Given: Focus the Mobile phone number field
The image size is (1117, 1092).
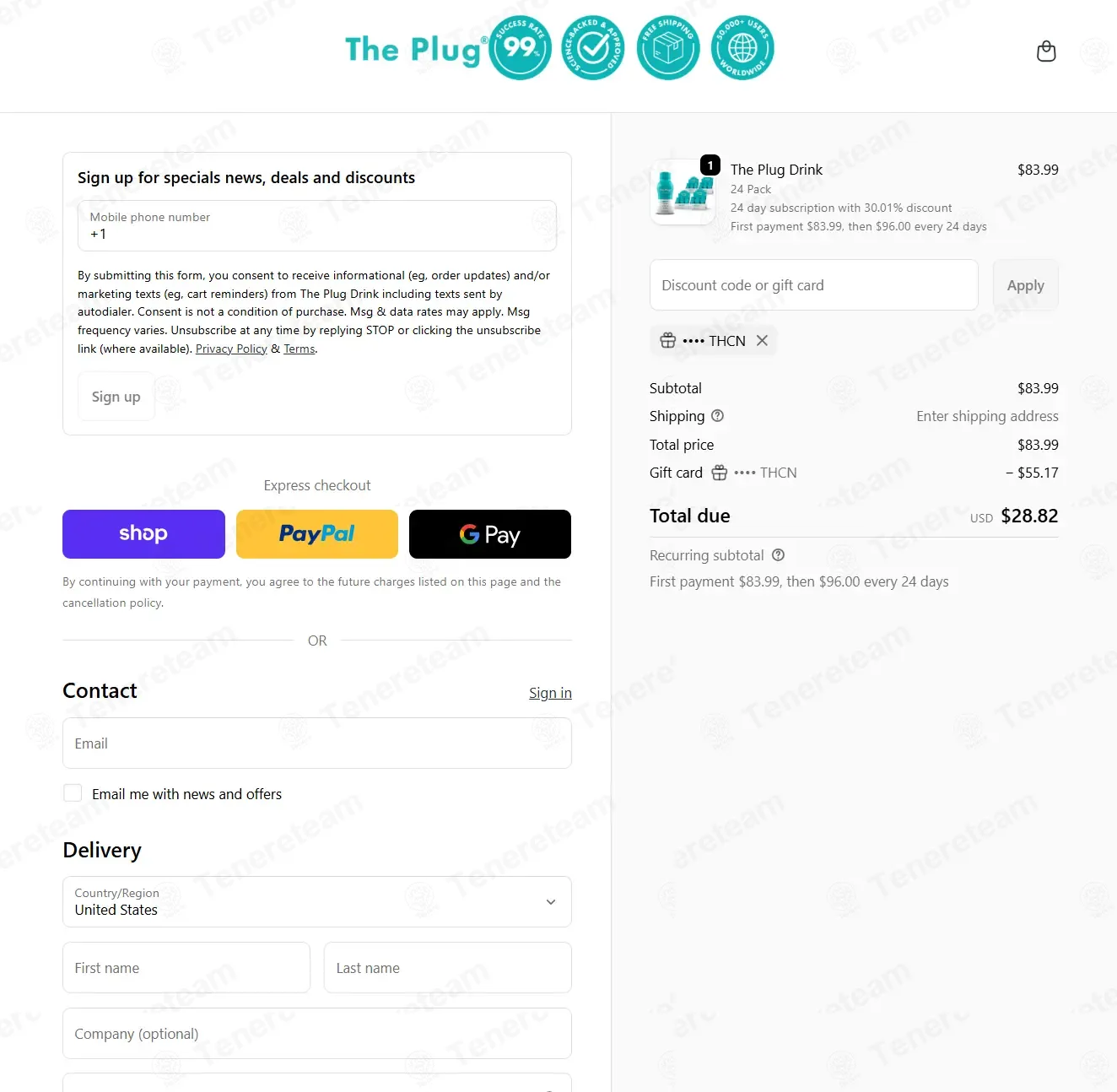Looking at the screenshot, I should (x=317, y=225).
